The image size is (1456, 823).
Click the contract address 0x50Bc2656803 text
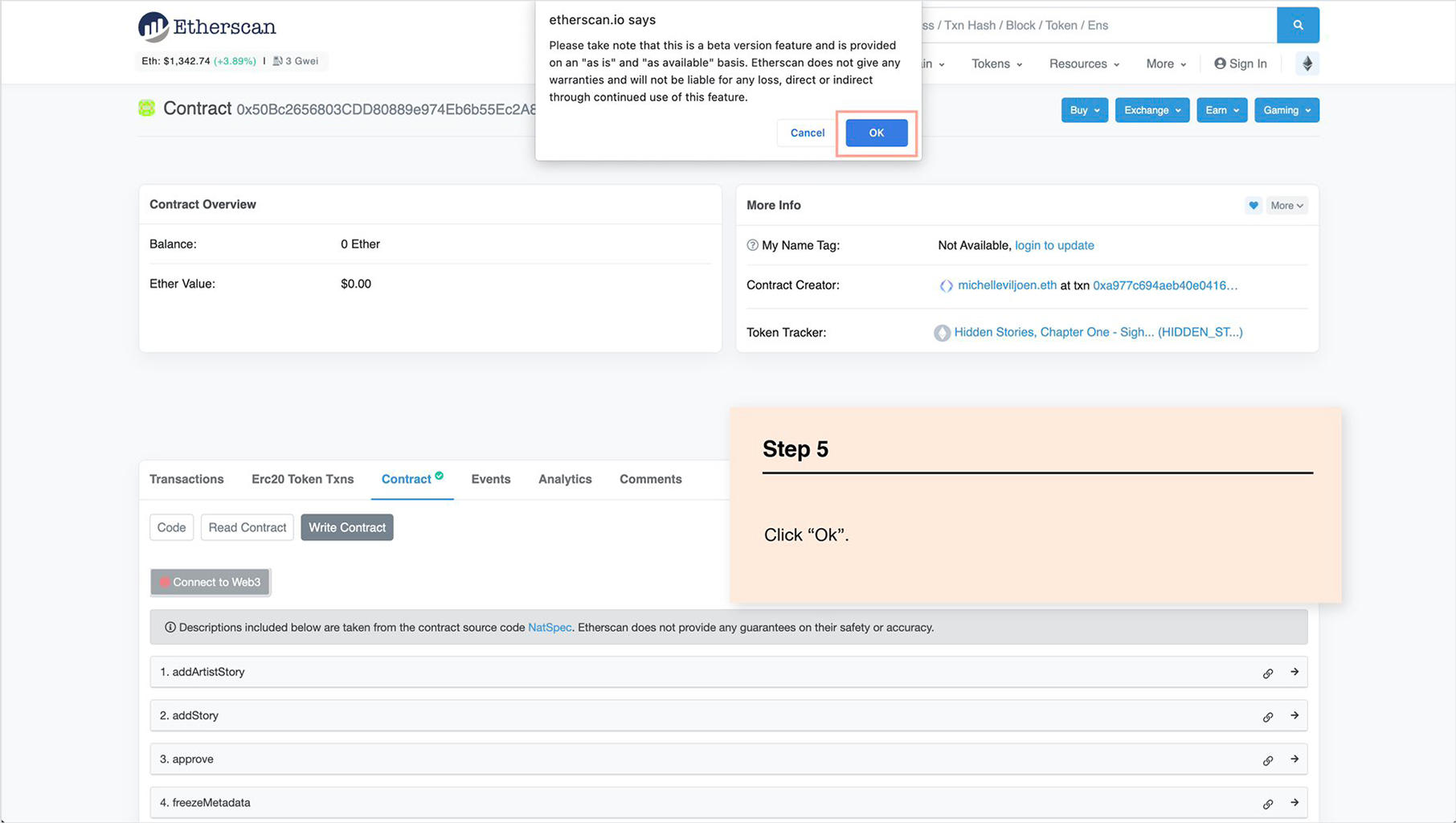(x=386, y=109)
